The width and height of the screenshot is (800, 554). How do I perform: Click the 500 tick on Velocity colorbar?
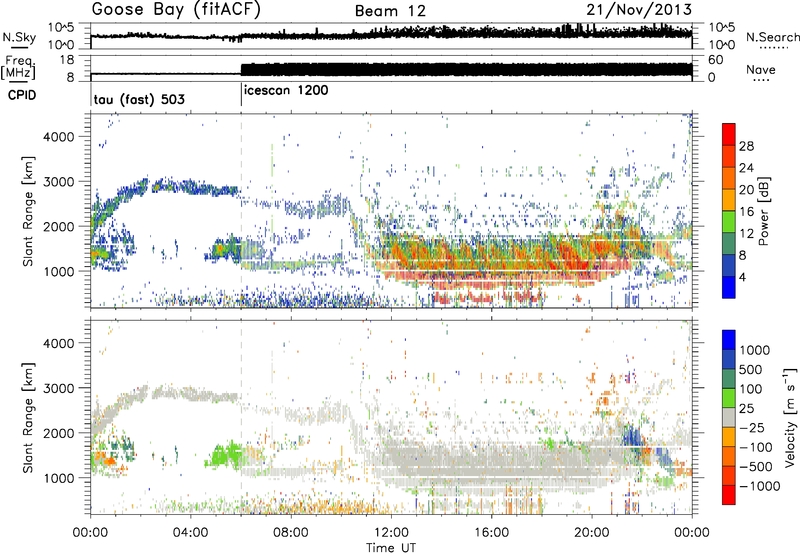coord(751,370)
